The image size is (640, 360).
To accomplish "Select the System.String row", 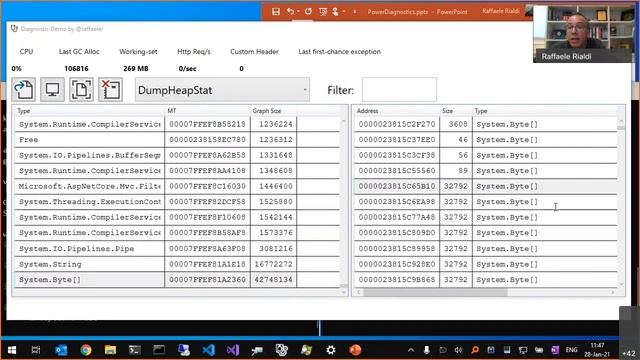I will (x=177, y=264).
